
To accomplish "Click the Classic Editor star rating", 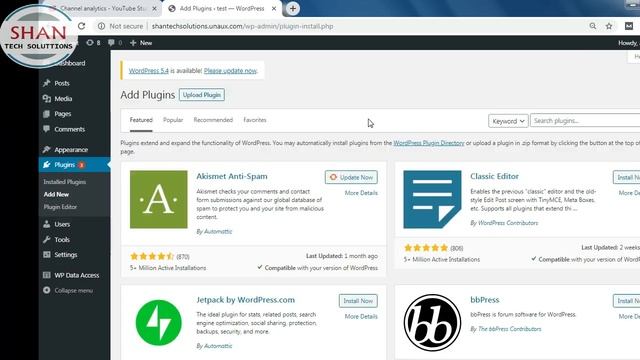I will [426, 248].
